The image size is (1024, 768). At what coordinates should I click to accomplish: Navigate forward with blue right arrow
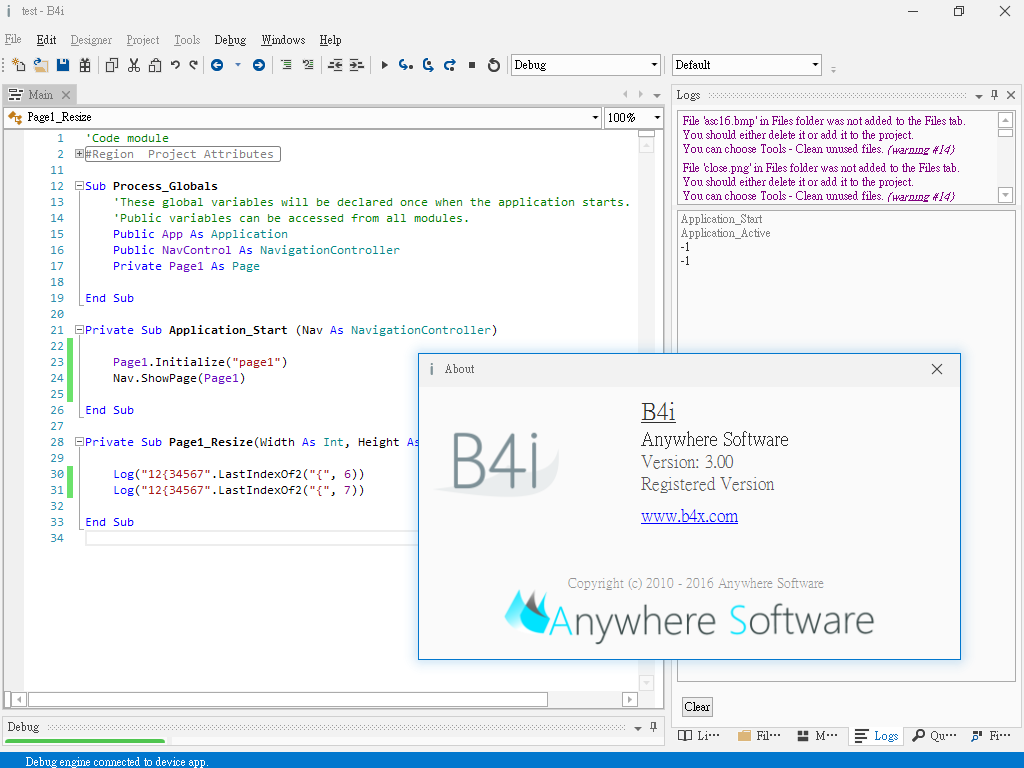coord(259,65)
